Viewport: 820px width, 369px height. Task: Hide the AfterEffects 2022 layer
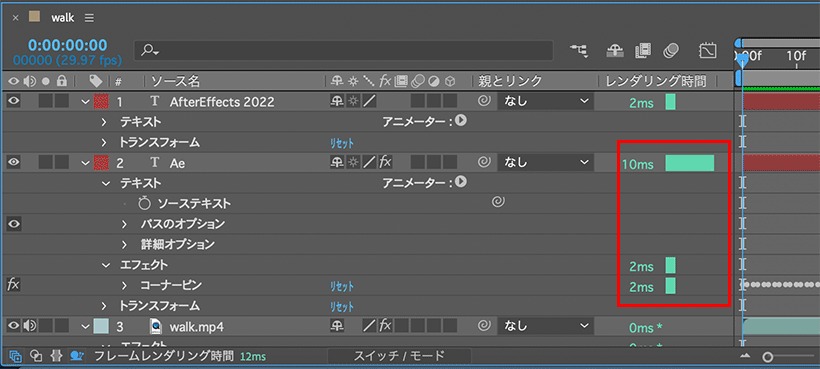point(14,101)
